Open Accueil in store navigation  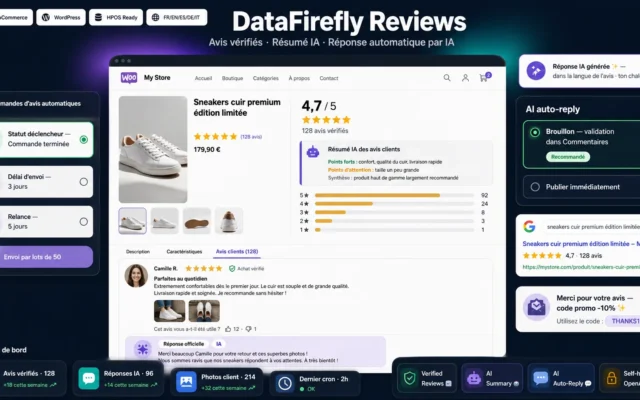point(203,78)
